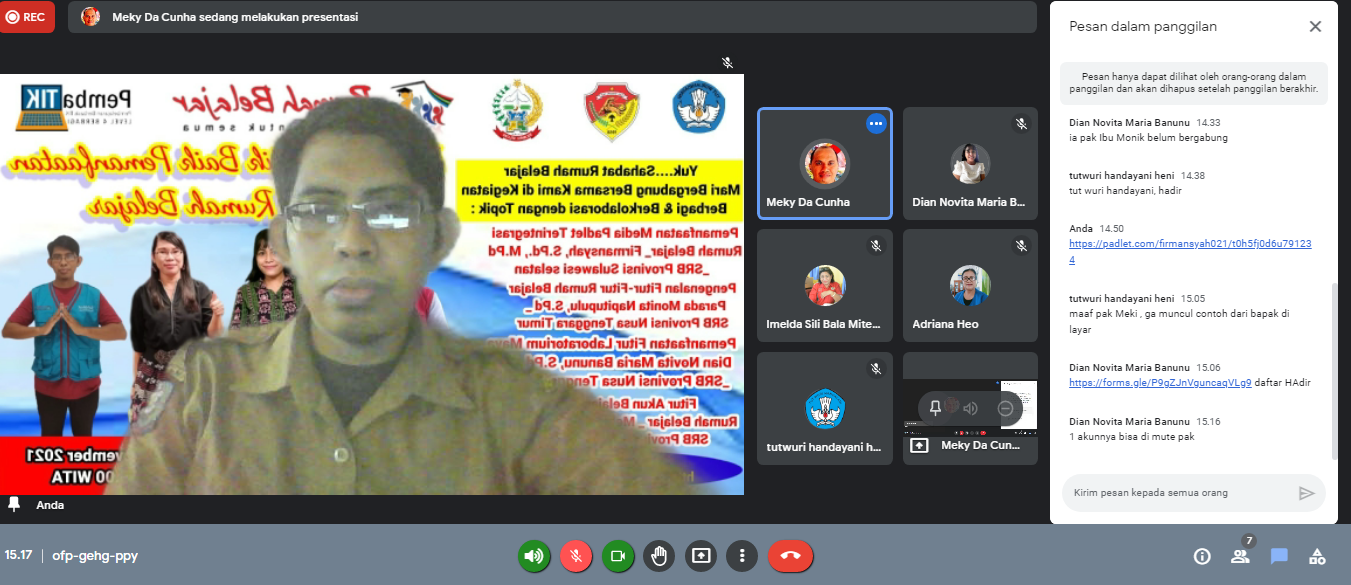Screen dimensions: 1351x585
Task: Pin the Meky Da Cunha presentation tile
Action: [x=935, y=407]
